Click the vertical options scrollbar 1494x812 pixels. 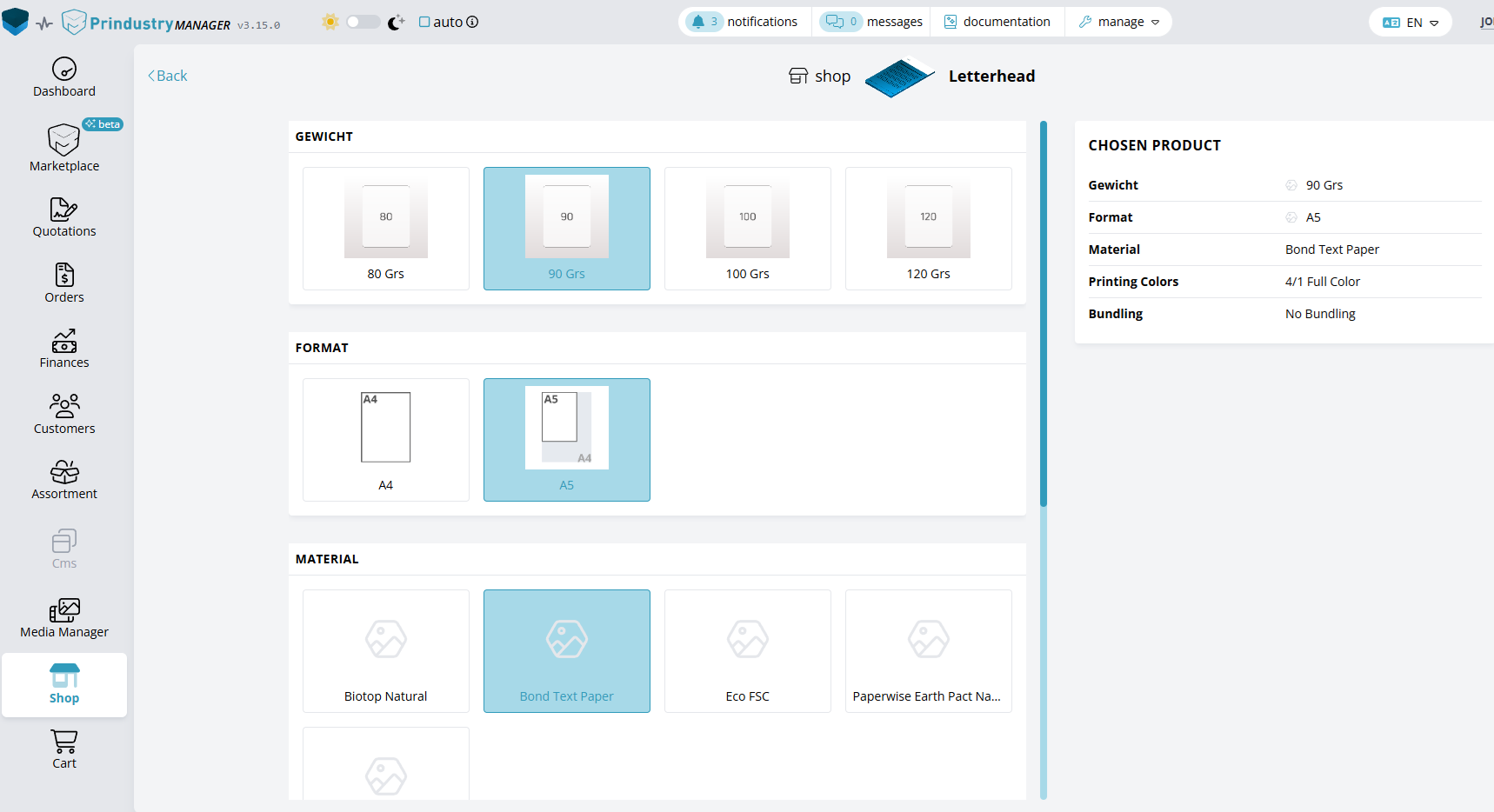pos(1044,313)
